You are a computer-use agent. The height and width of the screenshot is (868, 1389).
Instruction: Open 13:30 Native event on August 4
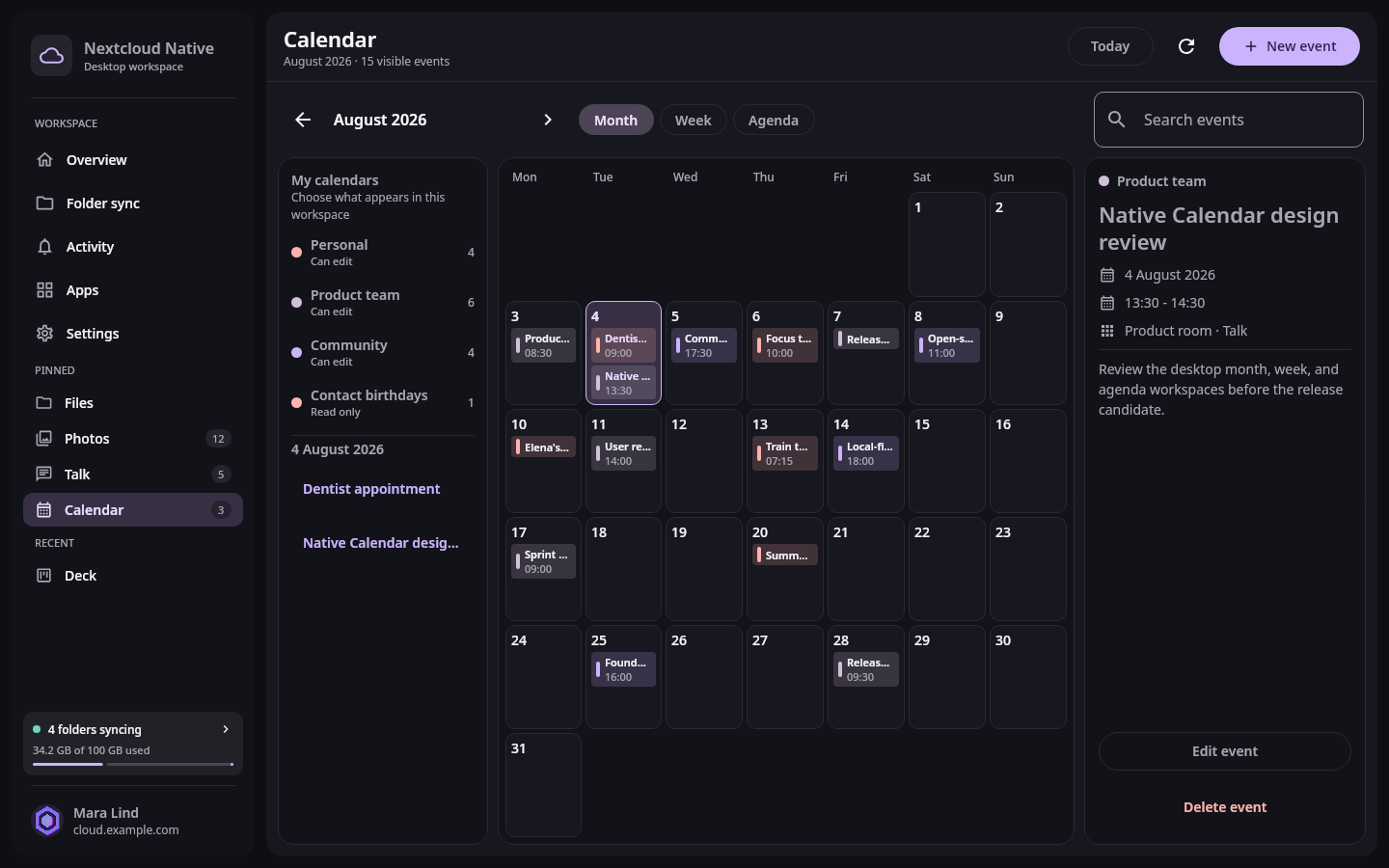[623, 384]
